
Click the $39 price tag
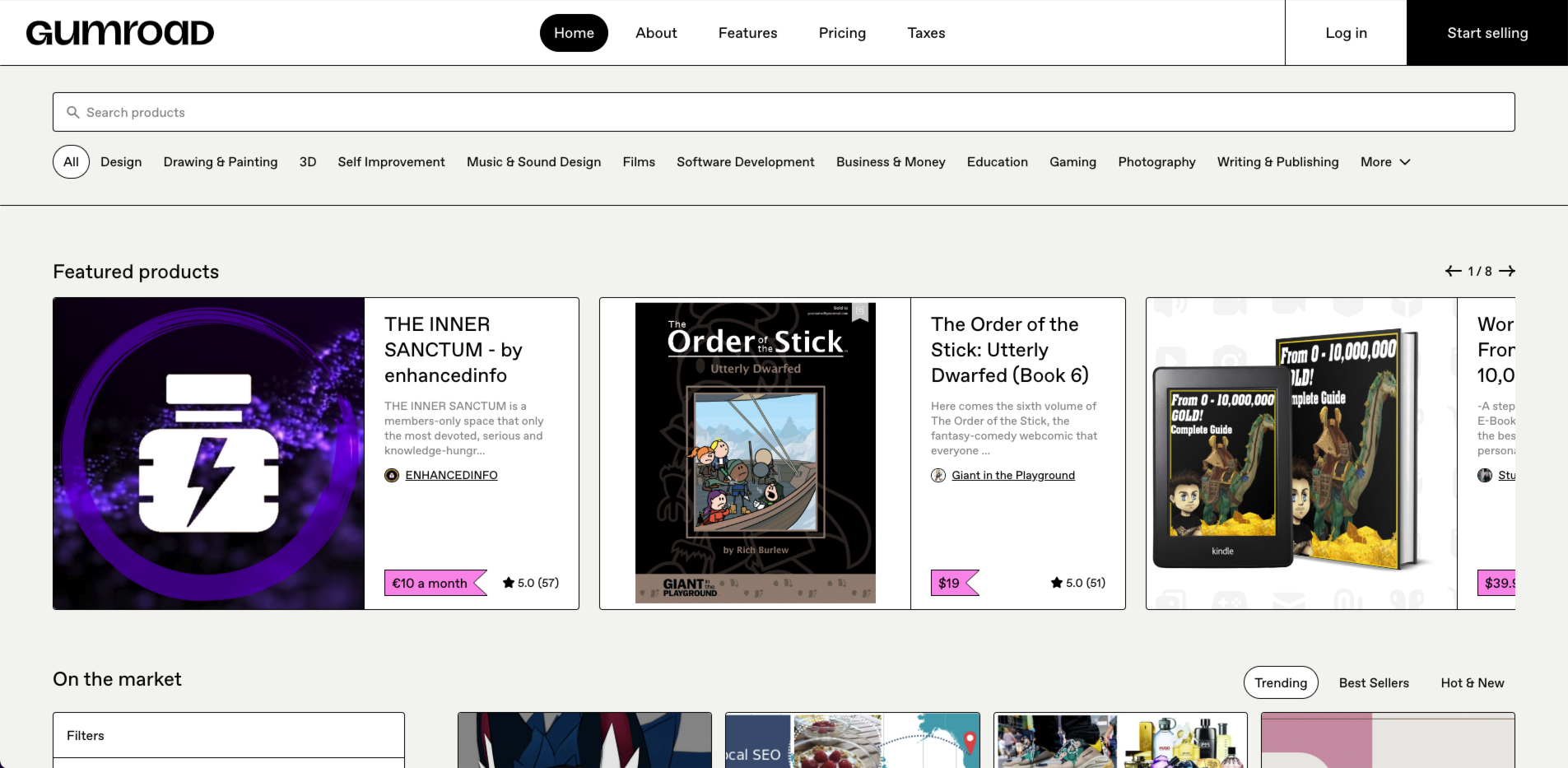point(1496,583)
